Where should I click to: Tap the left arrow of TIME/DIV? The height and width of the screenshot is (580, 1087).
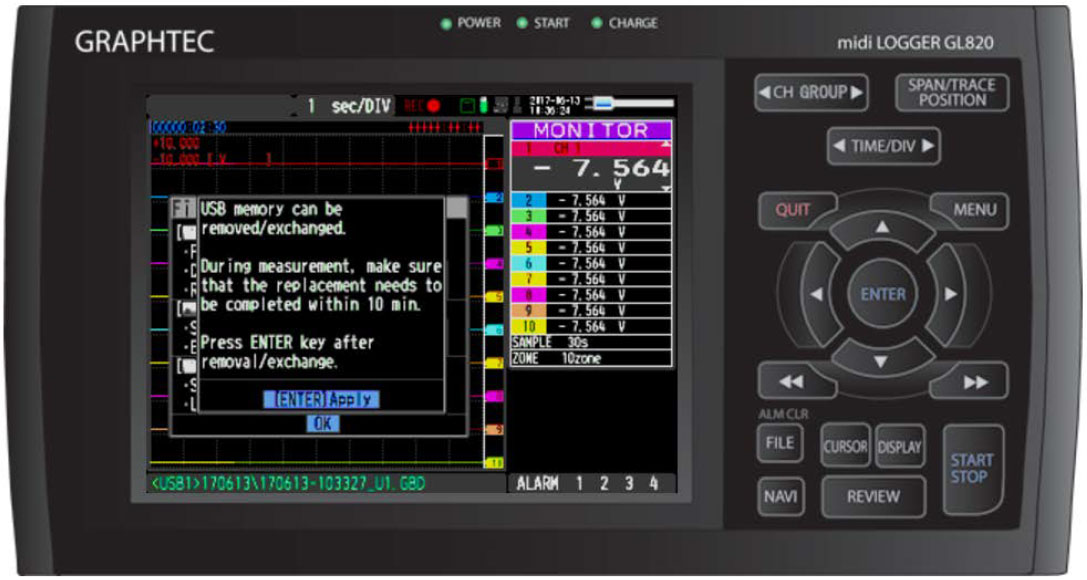coord(839,146)
